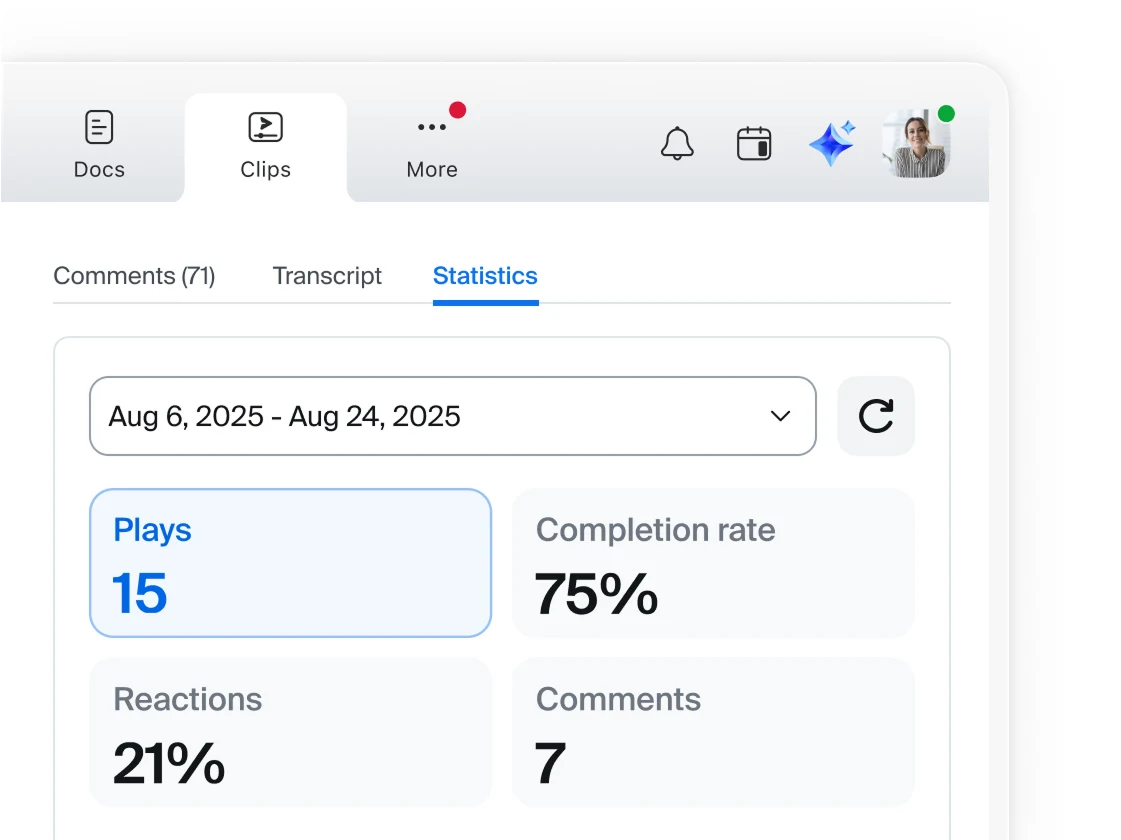Click the green online status indicator
The width and height of the screenshot is (1121, 840).
946,114
